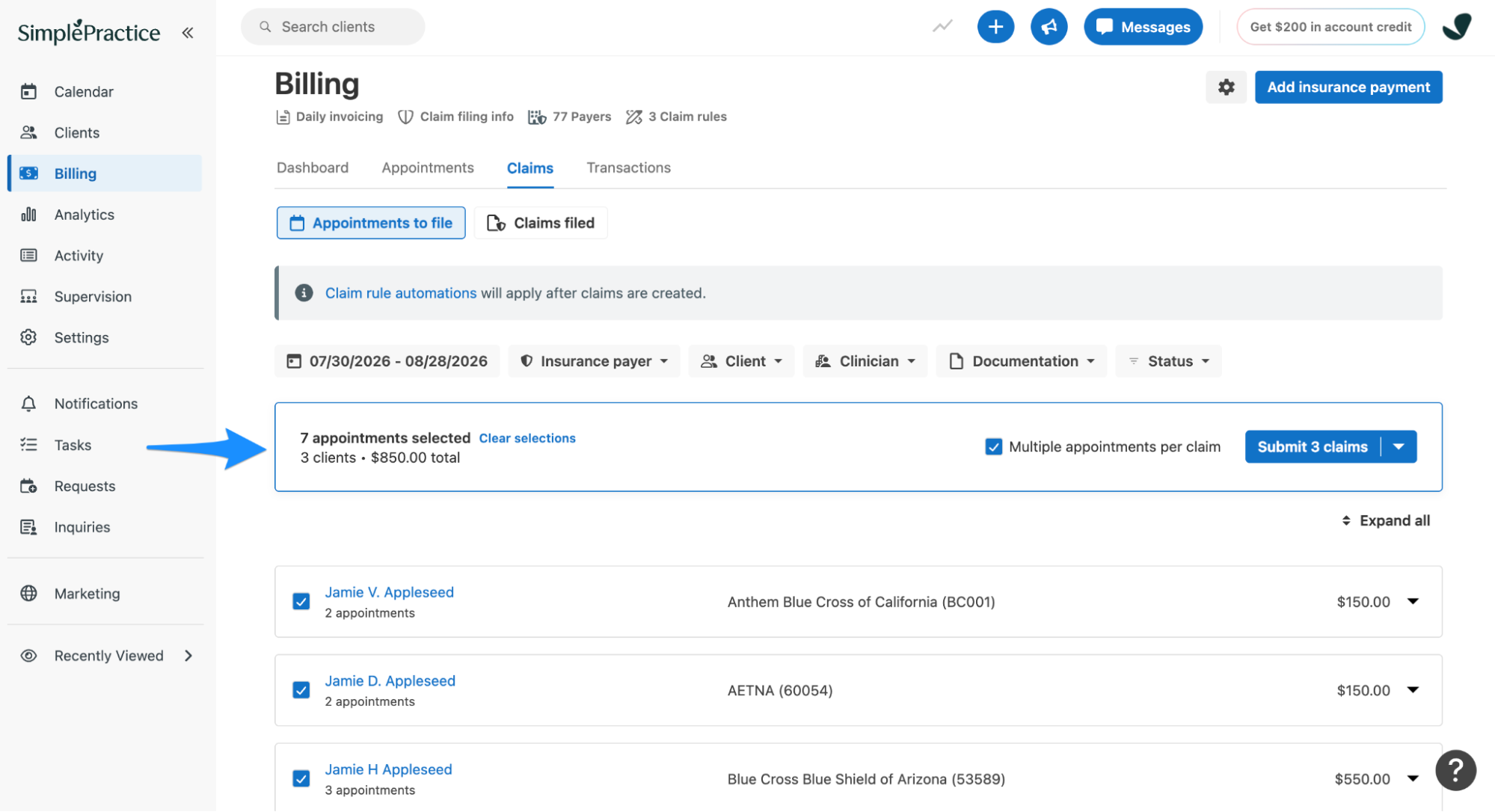Image resolution: width=1495 pixels, height=812 pixels.
Task: Click the Clear selections link
Action: pos(527,439)
